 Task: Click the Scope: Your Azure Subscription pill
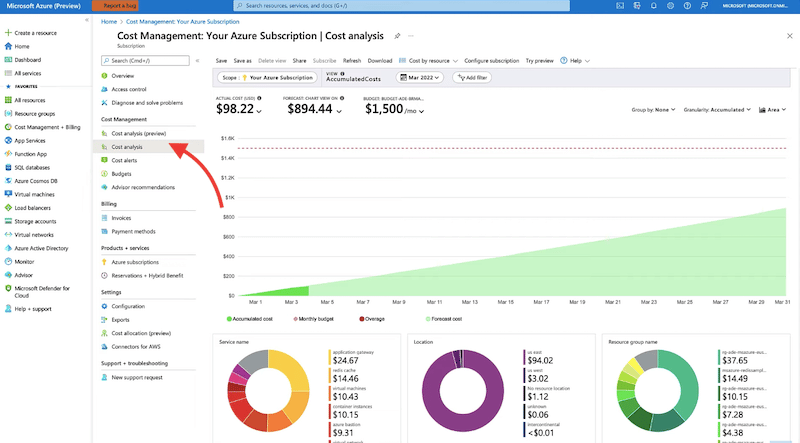(x=267, y=78)
